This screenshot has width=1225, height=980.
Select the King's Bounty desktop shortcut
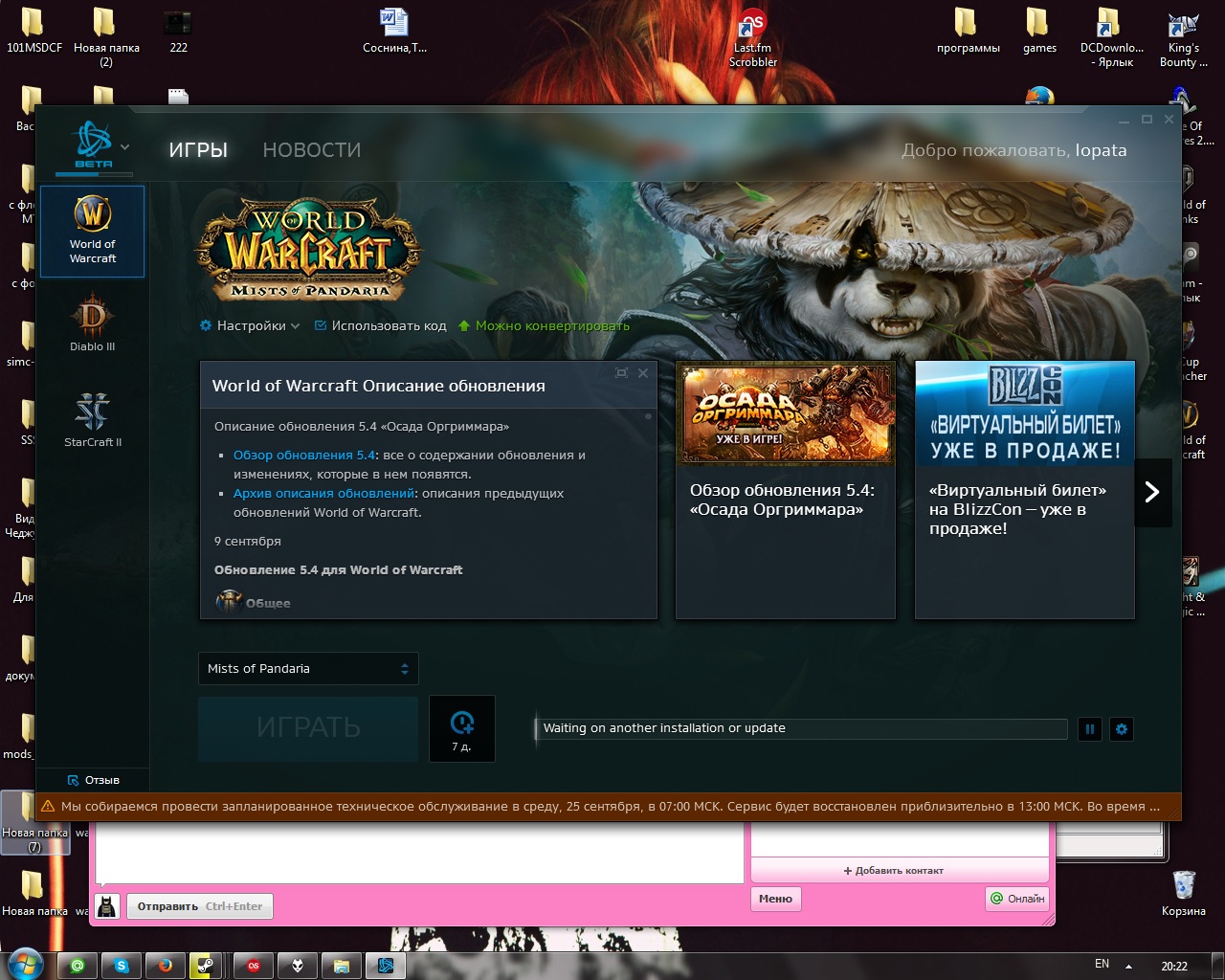tap(1184, 36)
